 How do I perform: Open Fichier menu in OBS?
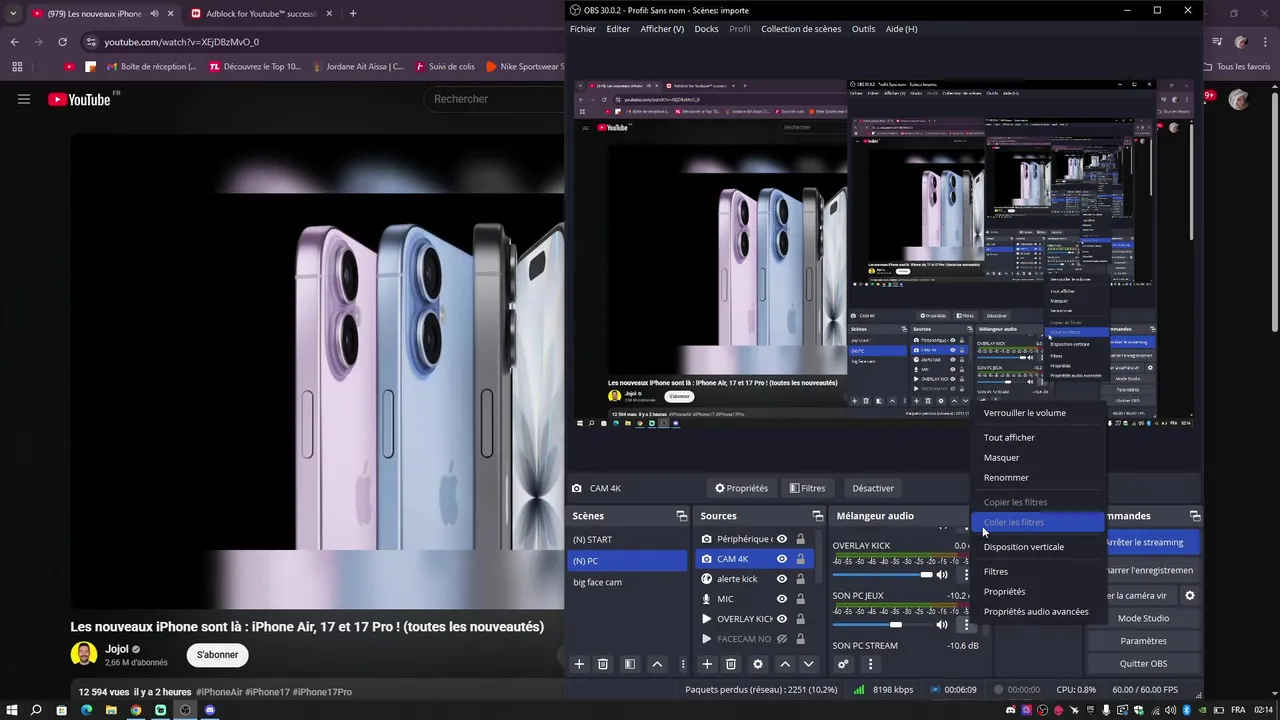coord(583,29)
